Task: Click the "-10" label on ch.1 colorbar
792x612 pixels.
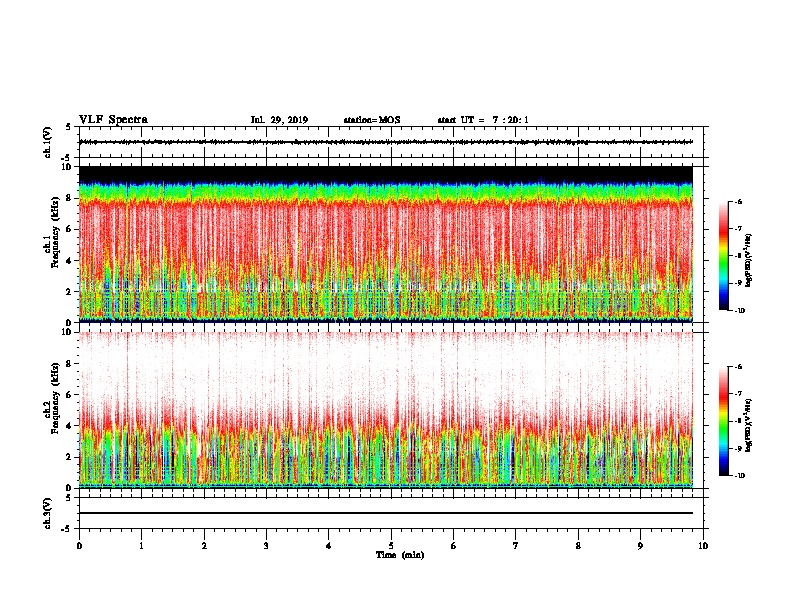Action: click(740, 311)
